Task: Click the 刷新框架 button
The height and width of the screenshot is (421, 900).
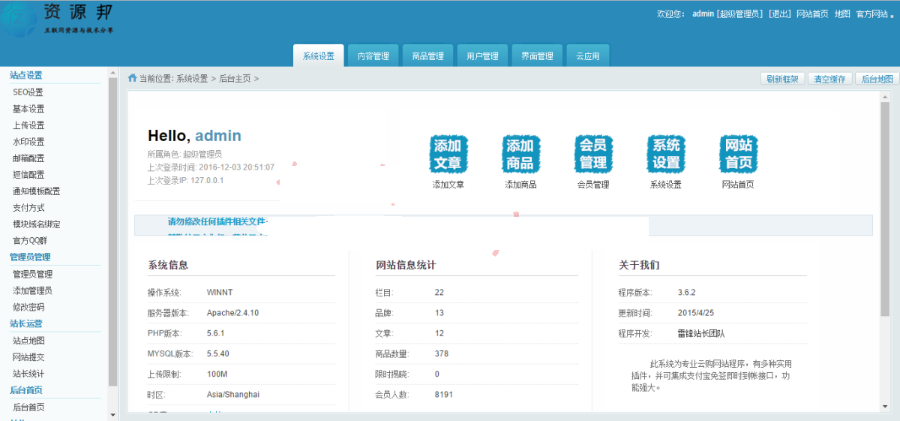Action: point(782,79)
